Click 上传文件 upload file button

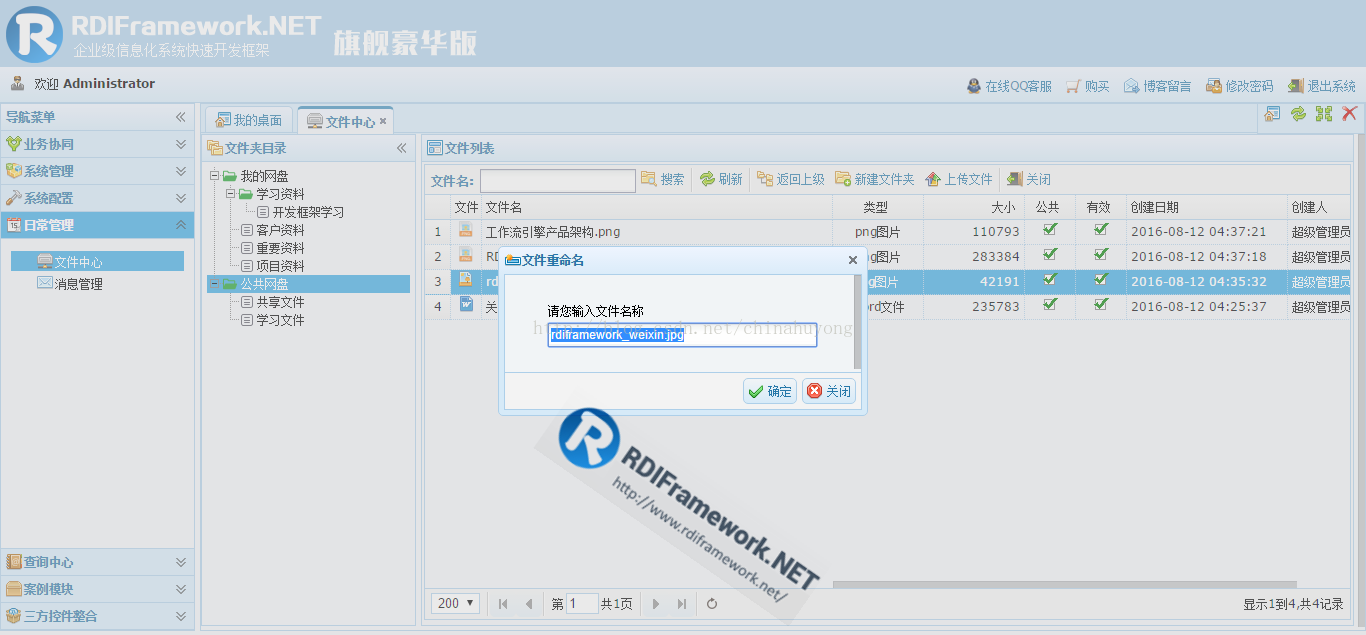(x=959, y=179)
